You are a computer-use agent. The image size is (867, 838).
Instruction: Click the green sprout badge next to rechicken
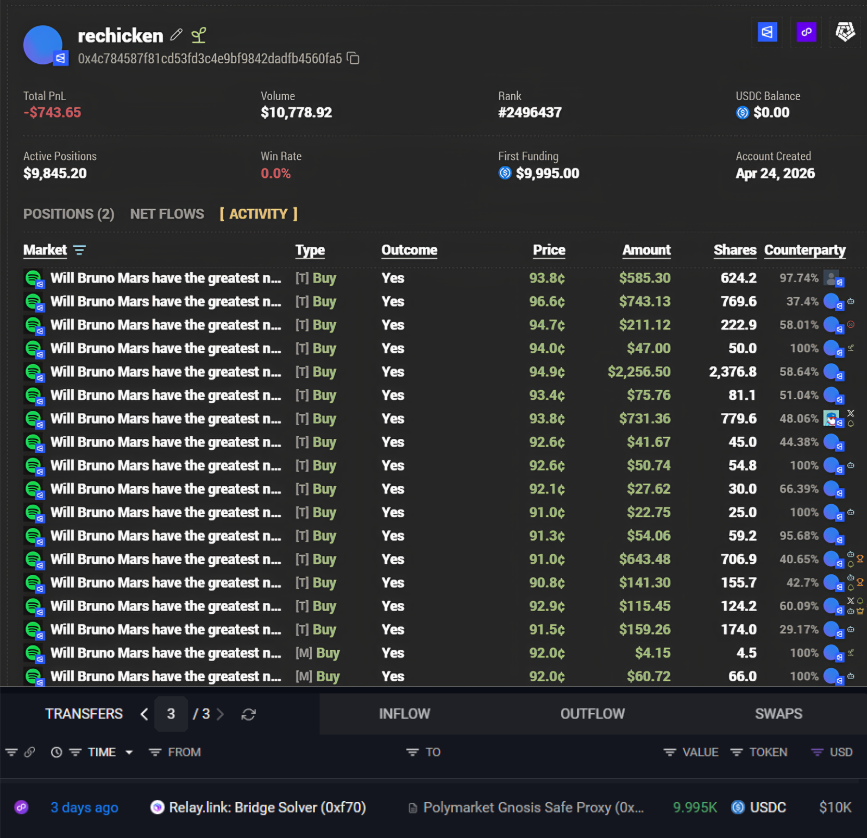199,35
